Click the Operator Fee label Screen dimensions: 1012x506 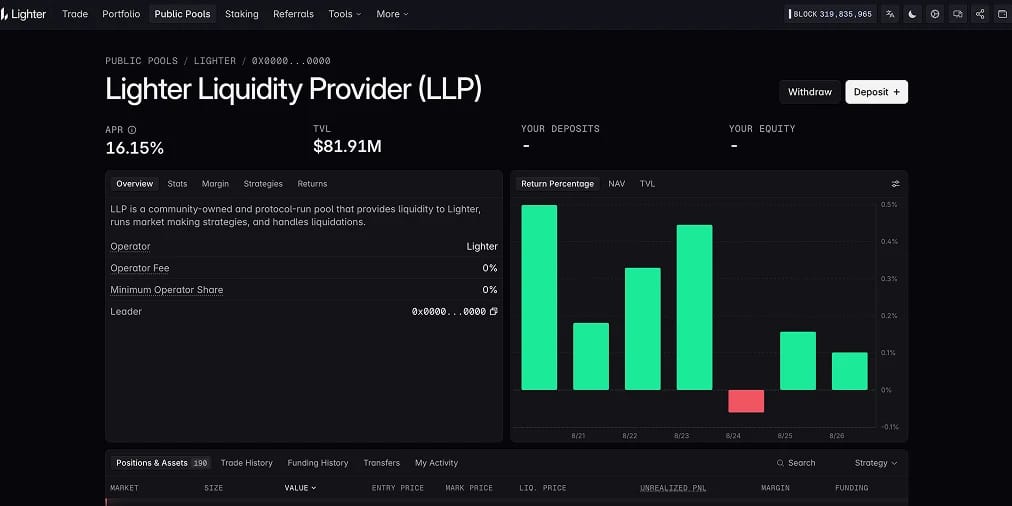coord(140,268)
